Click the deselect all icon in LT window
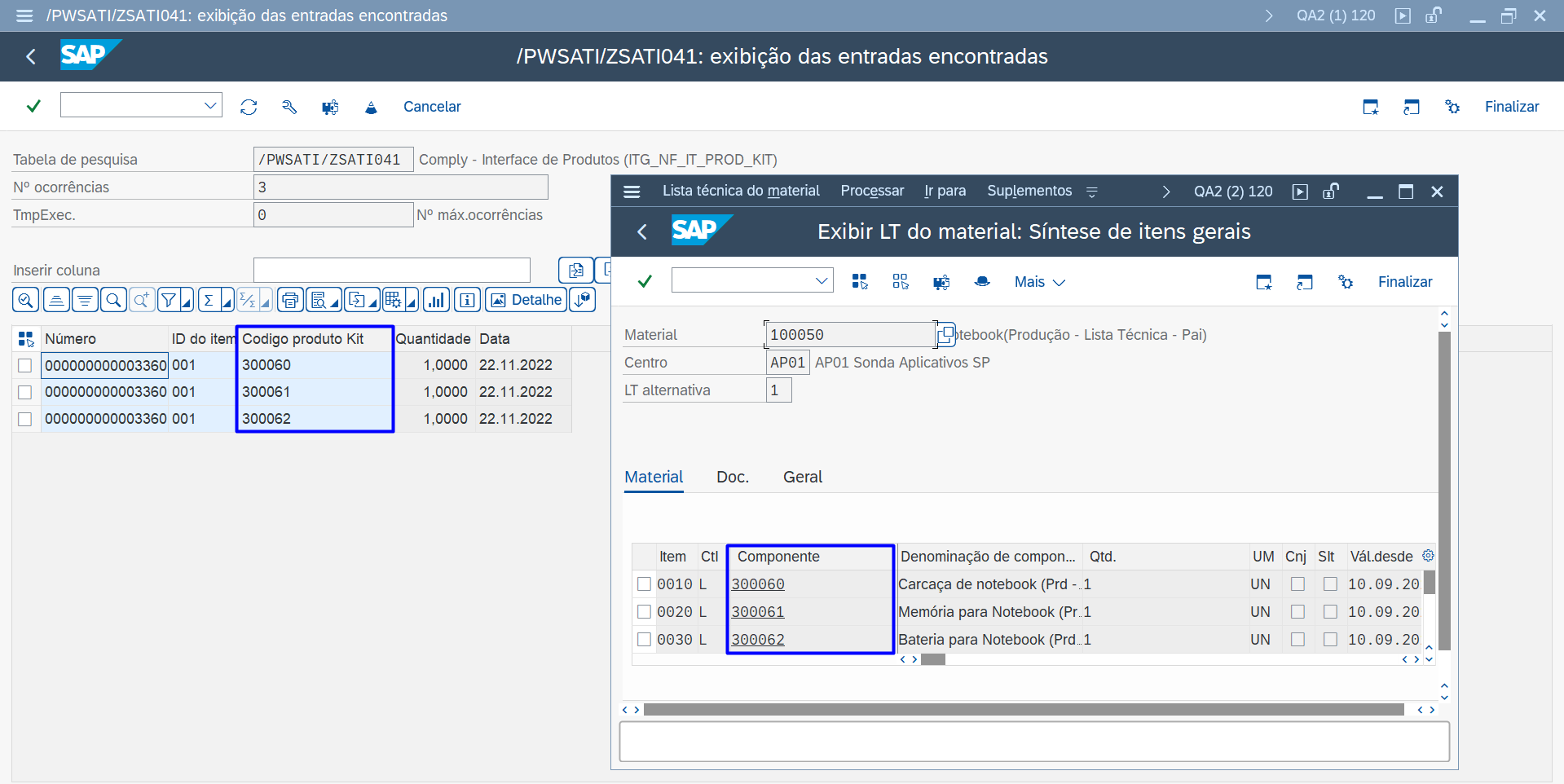Image resolution: width=1564 pixels, height=784 pixels. pyautogui.click(x=901, y=282)
